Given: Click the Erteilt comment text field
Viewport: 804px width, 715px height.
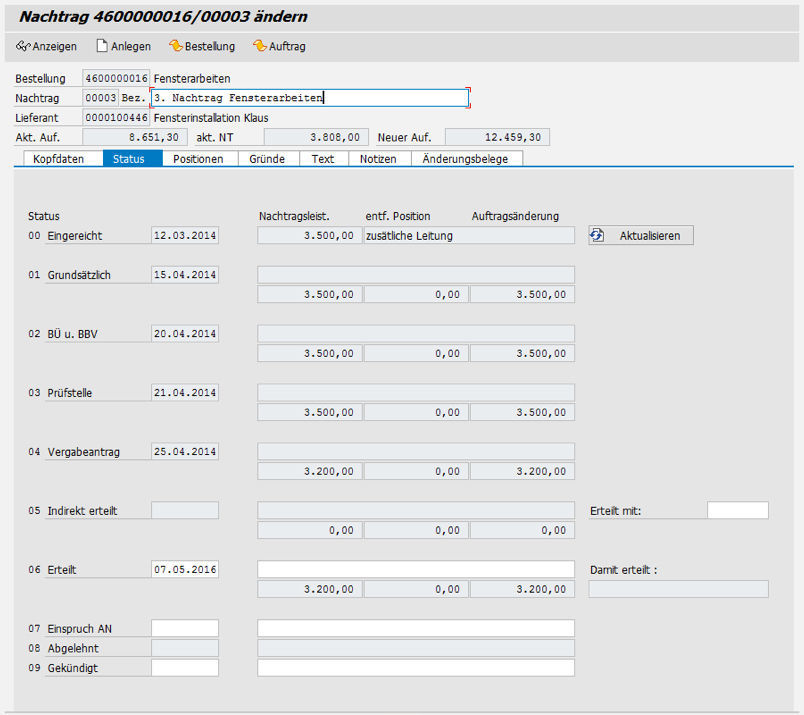Looking at the screenshot, I should [416, 569].
